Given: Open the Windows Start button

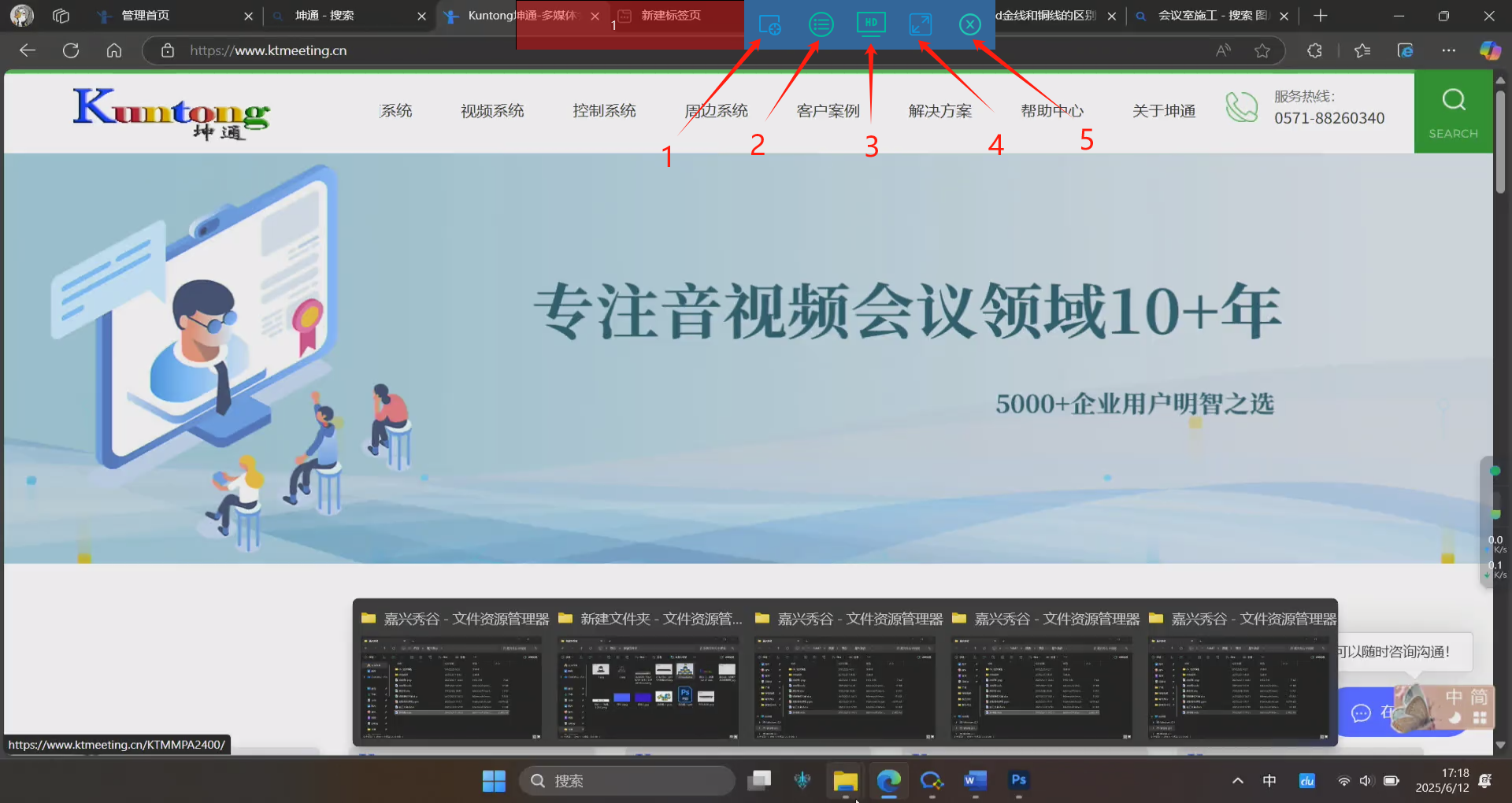Looking at the screenshot, I should point(494,781).
